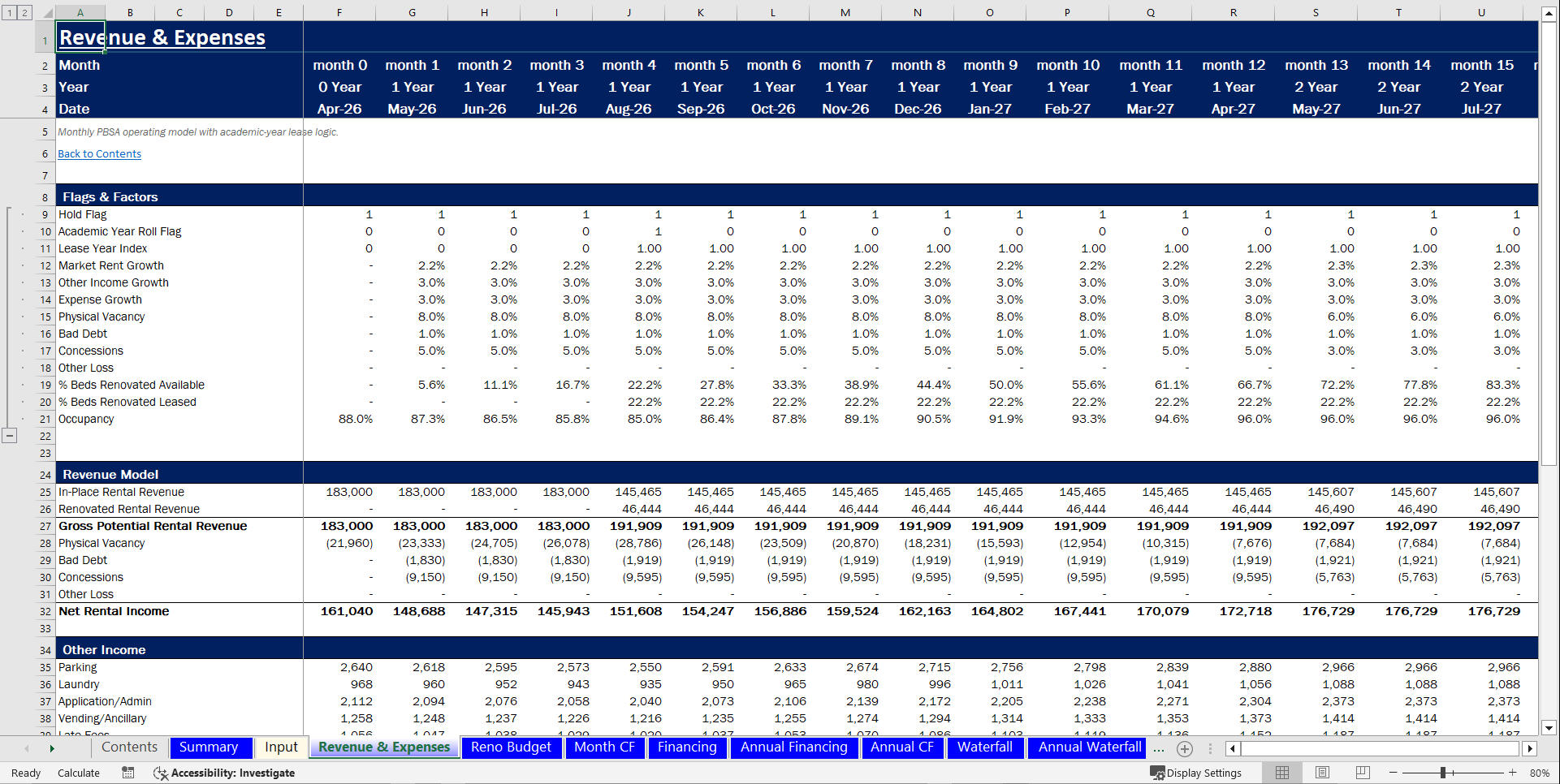The image size is (1560, 784).
Task: Add a new worksheet with the plus icon
Action: (x=1185, y=748)
